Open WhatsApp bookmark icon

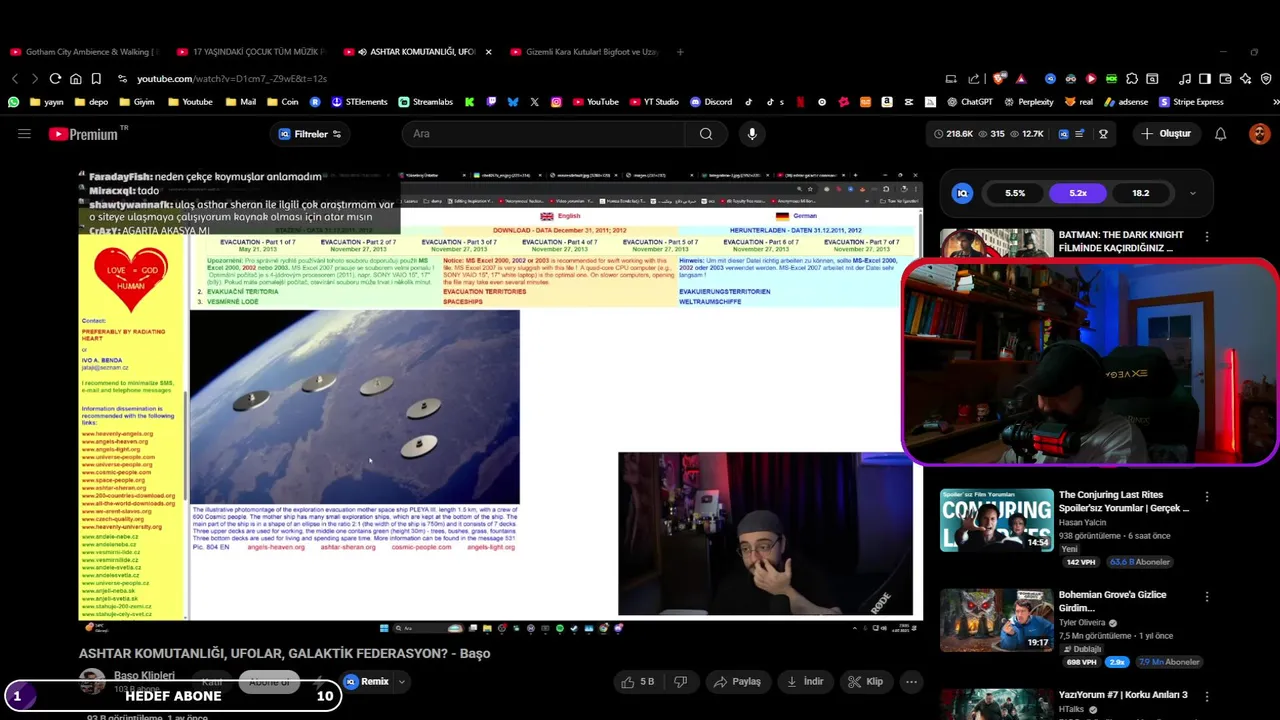pos(13,101)
